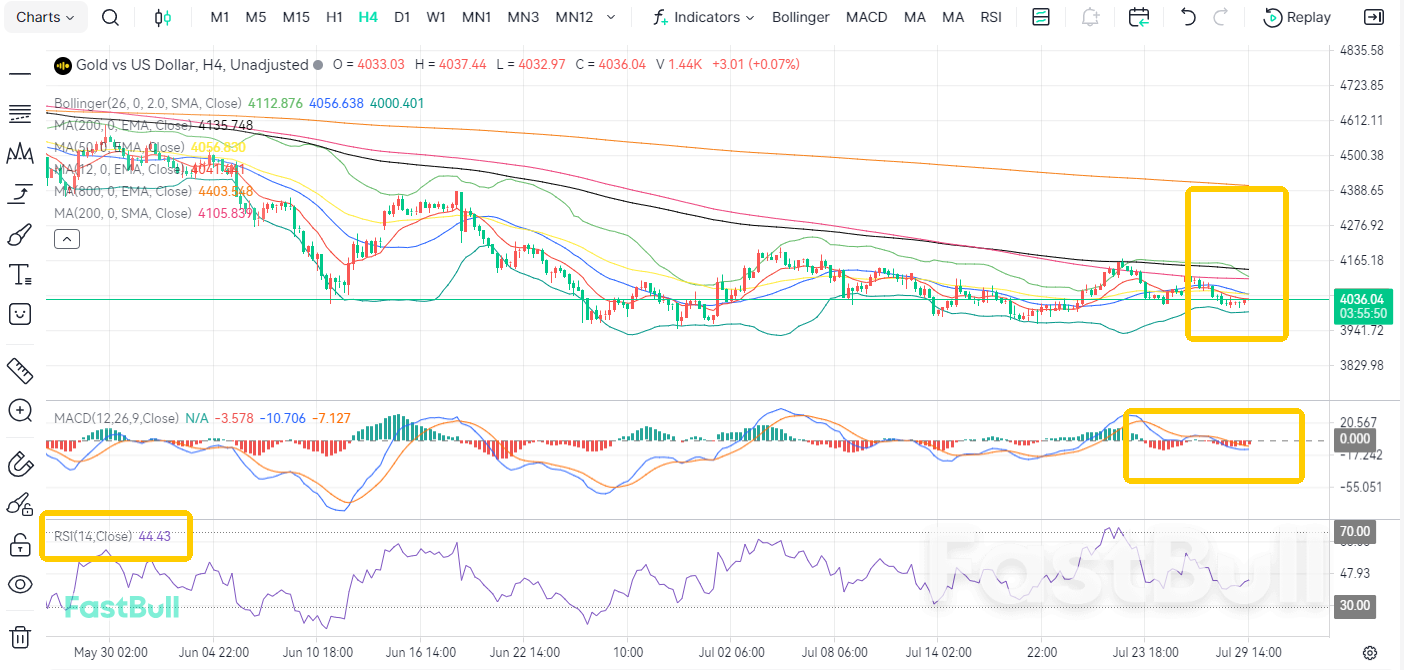Viewport: 1407px width, 670px height.
Task: Click the Jul 29 14:00 time label
Action: (1248, 652)
